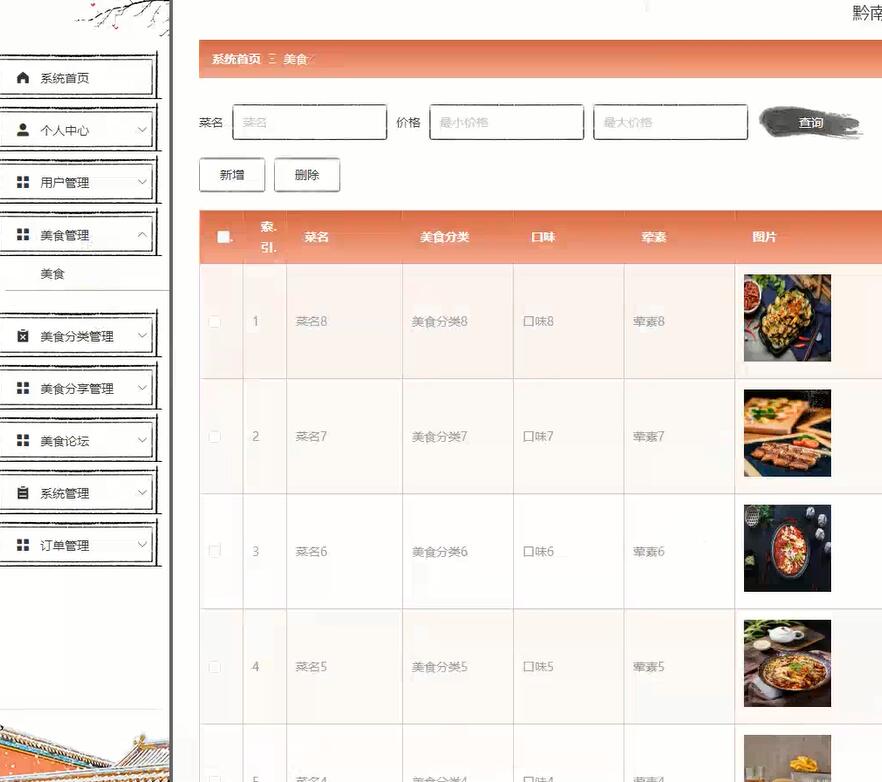
Task: Focus the 最大价格 input field
Action: point(670,122)
